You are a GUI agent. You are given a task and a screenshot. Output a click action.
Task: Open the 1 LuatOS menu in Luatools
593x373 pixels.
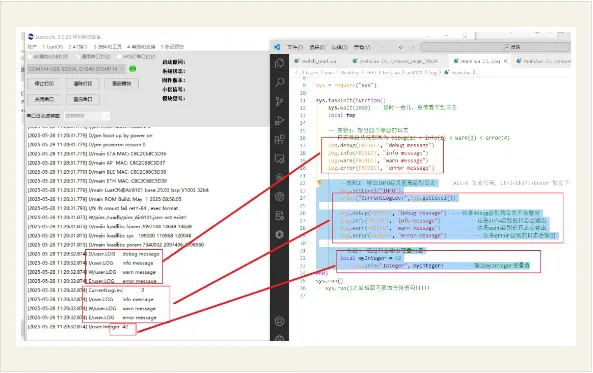(52, 47)
